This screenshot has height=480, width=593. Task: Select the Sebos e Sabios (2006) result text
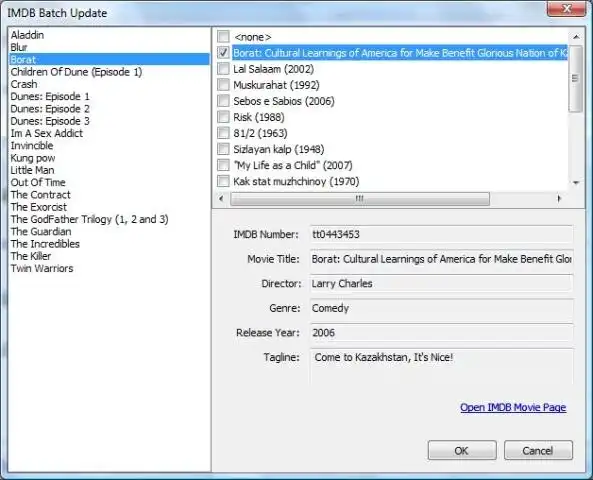pos(284,101)
